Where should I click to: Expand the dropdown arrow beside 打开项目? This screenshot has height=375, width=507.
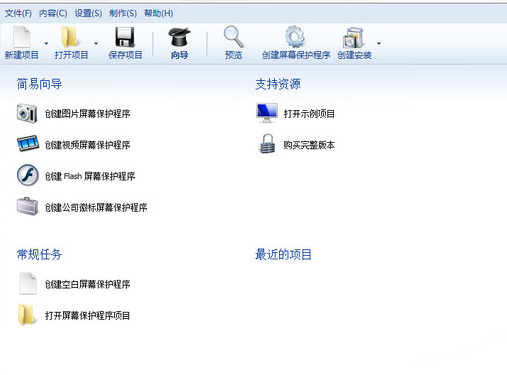tap(96, 43)
